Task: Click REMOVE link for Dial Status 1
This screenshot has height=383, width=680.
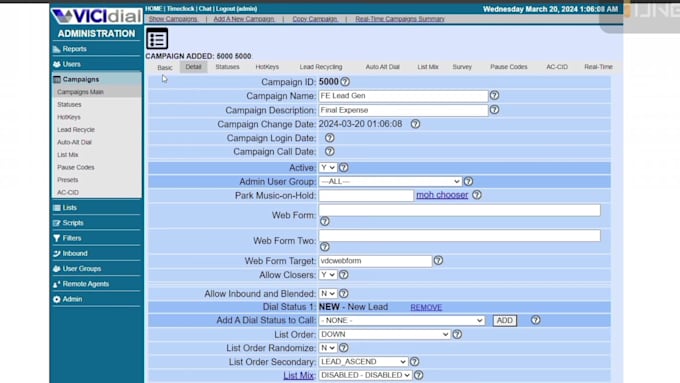Action: [x=426, y=308]
